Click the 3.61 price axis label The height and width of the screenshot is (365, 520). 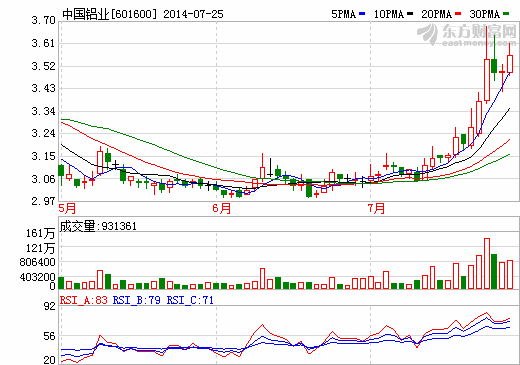(43, 43)
